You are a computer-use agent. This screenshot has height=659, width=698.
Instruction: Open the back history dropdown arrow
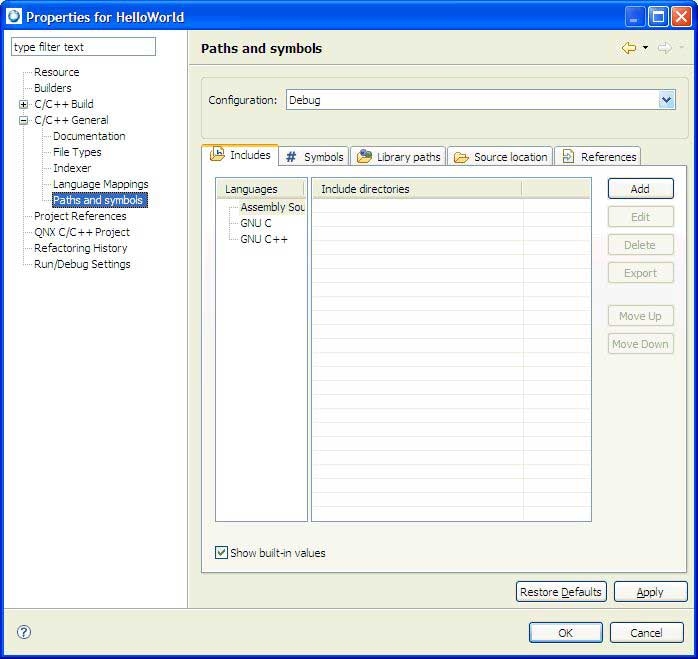tap(645, 48)
